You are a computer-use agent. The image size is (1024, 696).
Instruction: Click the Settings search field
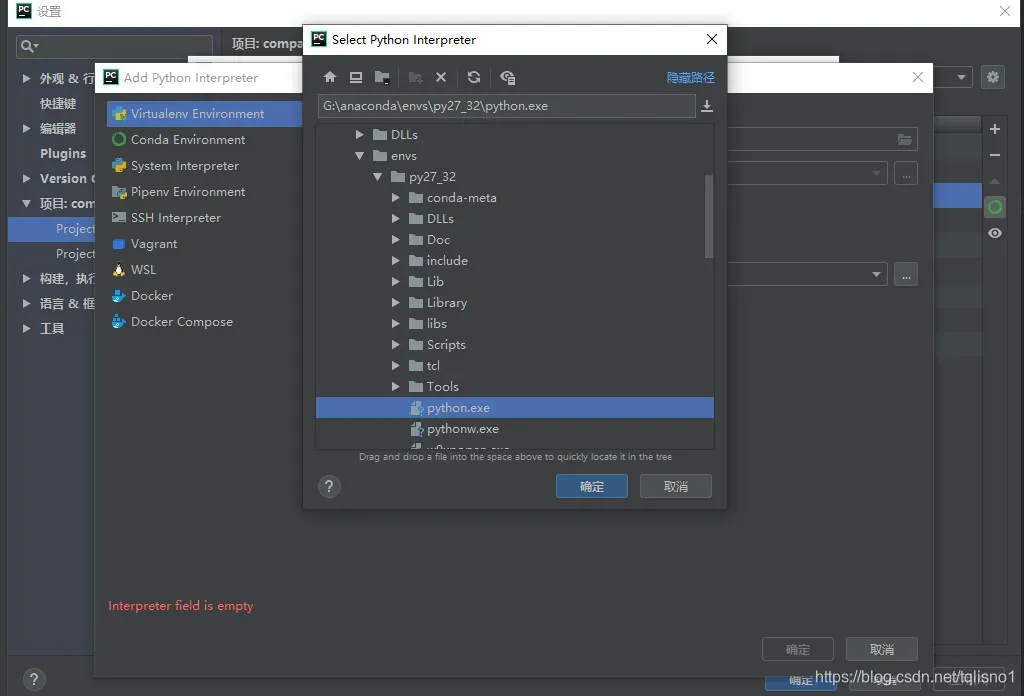[x=114, y=46]
